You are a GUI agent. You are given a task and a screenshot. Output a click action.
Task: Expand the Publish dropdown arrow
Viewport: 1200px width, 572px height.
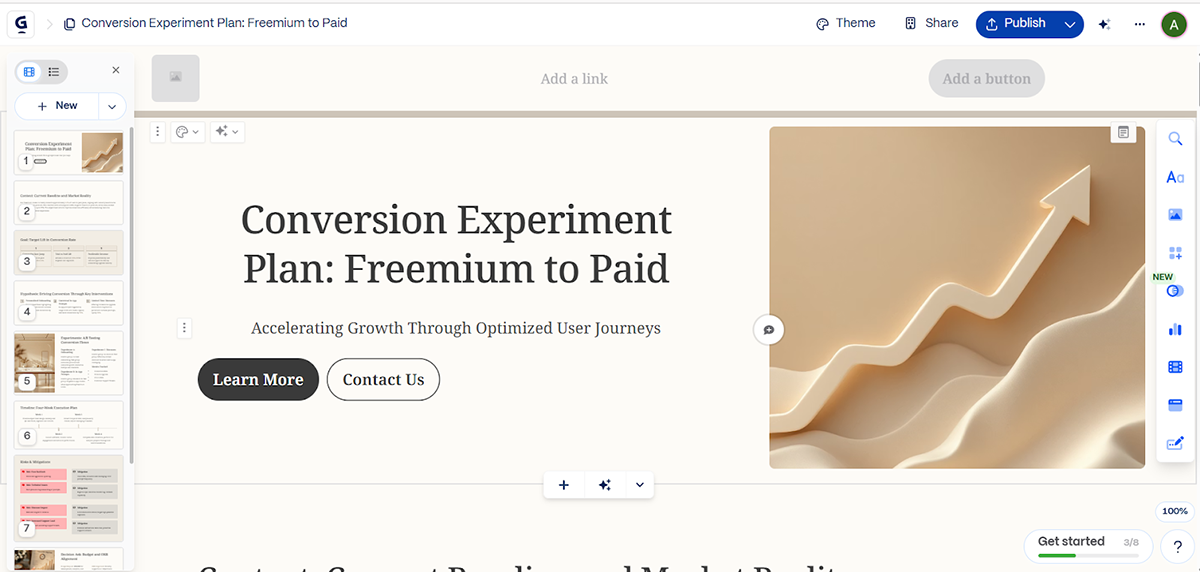[1070, 24]
